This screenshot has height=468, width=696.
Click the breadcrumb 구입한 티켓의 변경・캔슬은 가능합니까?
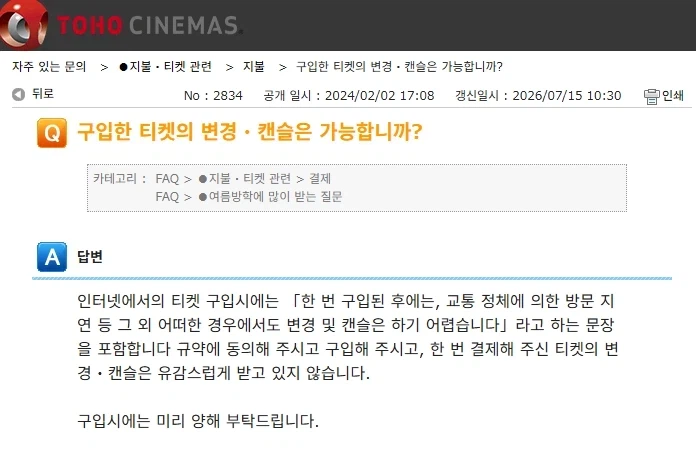(399, 67)
